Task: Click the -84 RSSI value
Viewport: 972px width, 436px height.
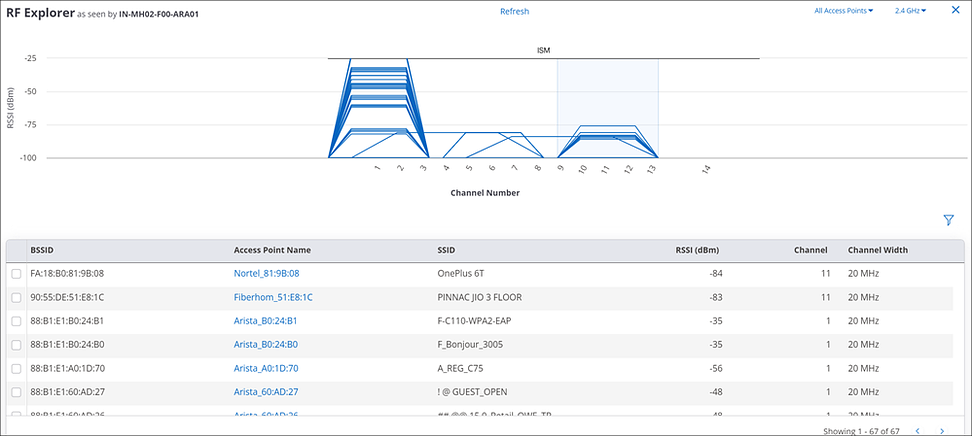Action: click(x=716, y=273)
